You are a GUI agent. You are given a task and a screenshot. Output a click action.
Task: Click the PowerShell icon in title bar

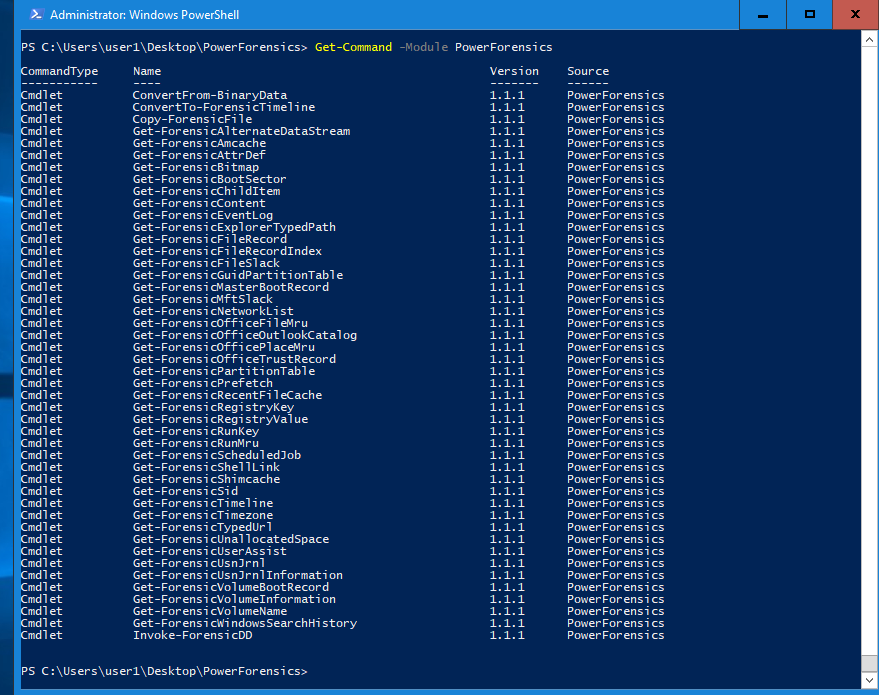click(x=35, y=14)
